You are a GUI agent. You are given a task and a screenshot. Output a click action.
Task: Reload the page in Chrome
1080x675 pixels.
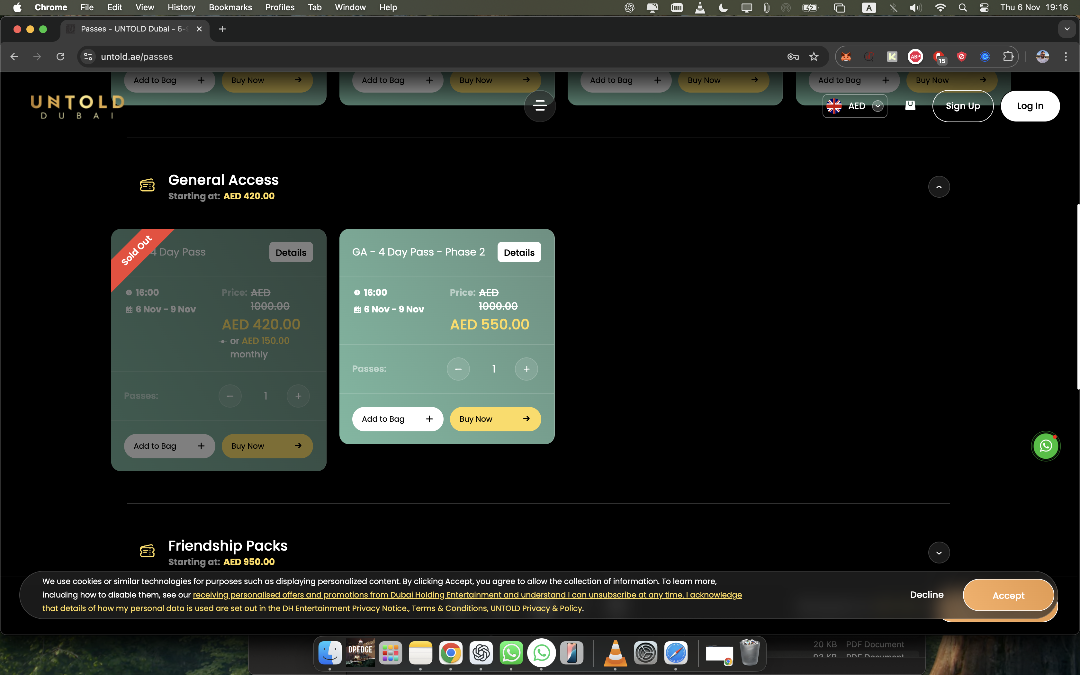click(x=61, y=57)
